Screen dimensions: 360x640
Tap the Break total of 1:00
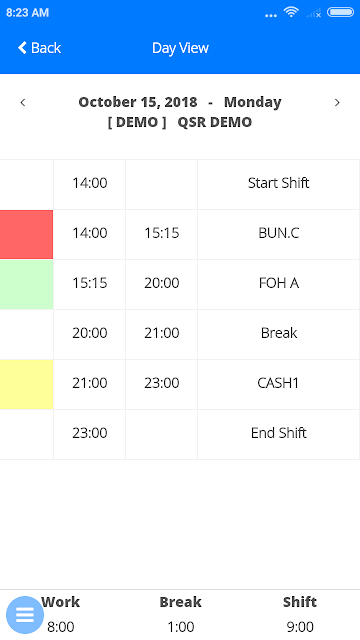180,627
